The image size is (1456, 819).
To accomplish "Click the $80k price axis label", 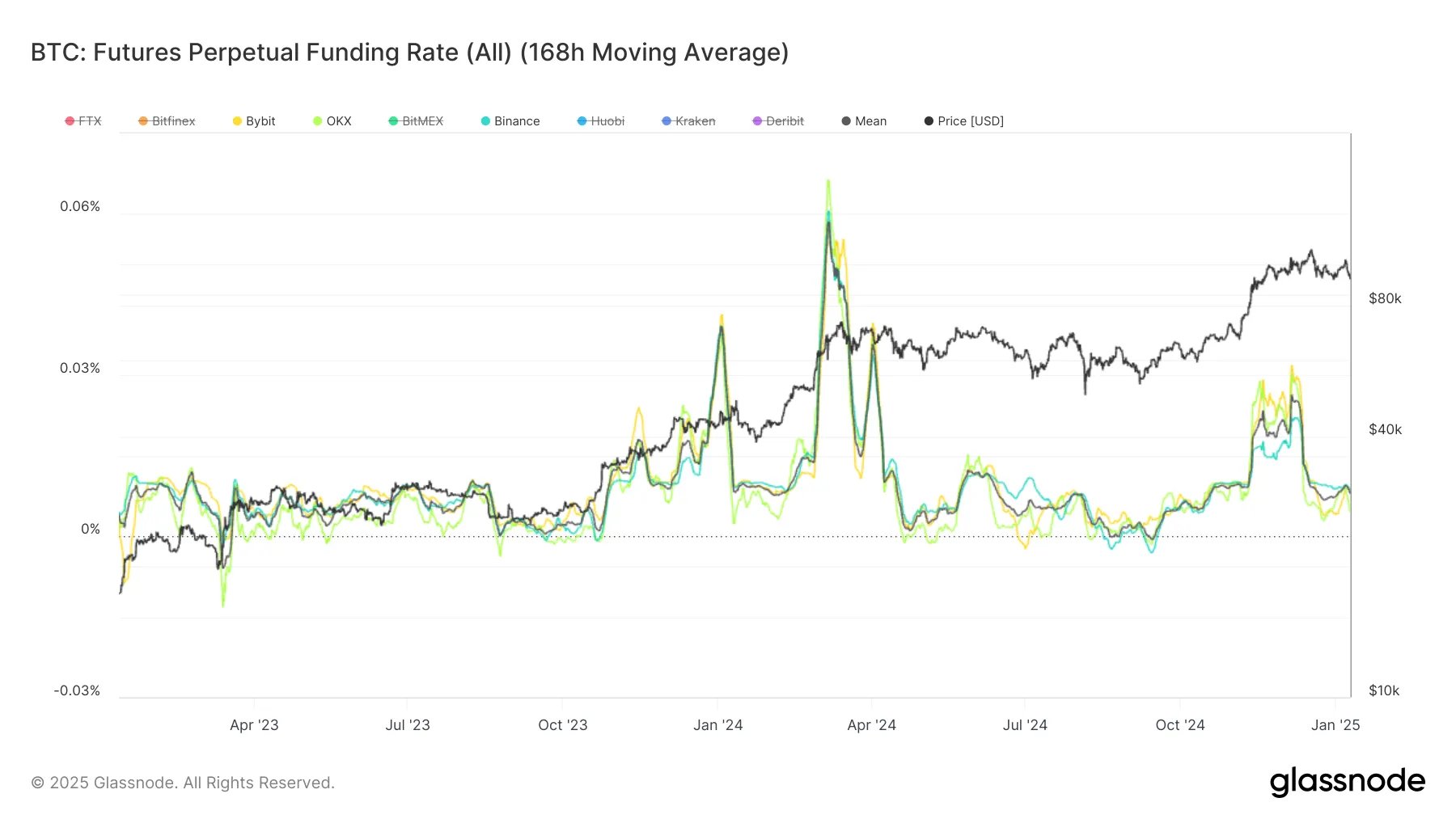I will click(1385, 298).
